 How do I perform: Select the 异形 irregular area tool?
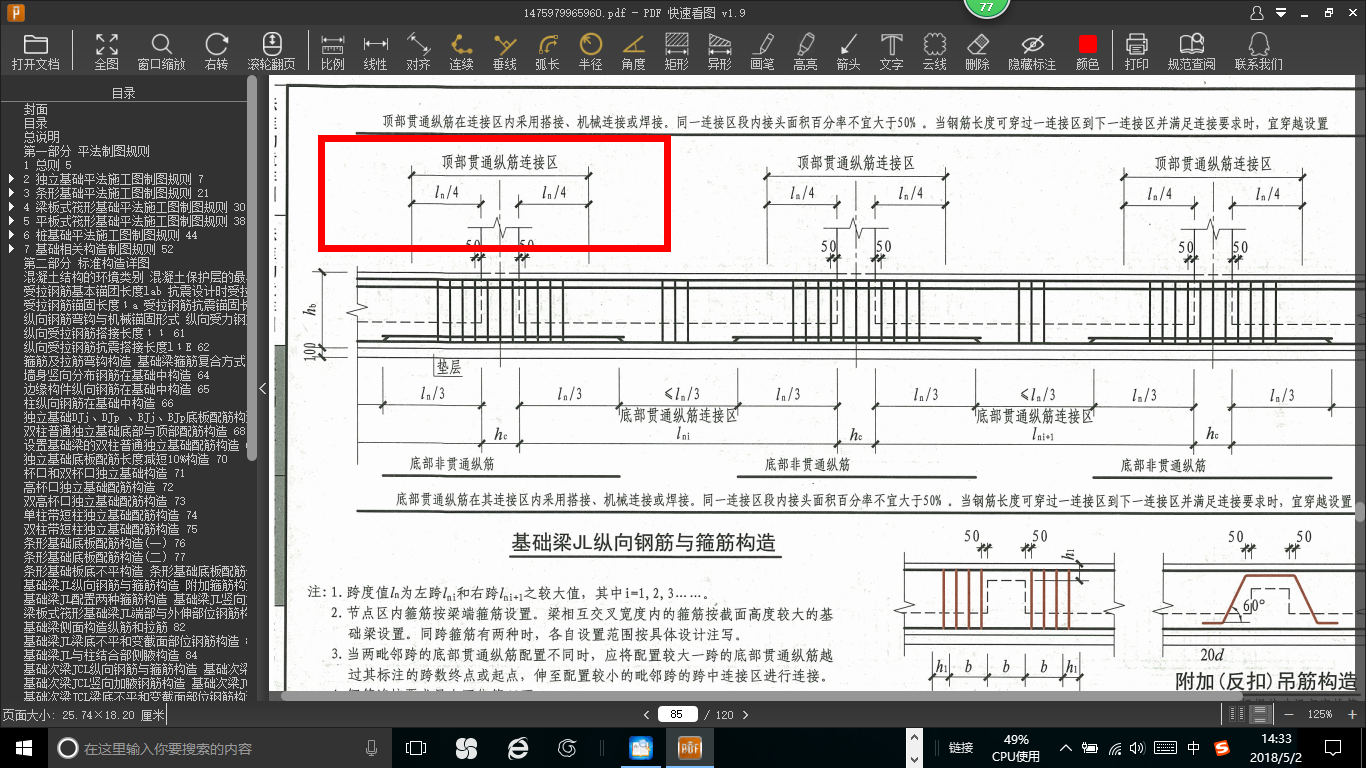pos(720,51)
